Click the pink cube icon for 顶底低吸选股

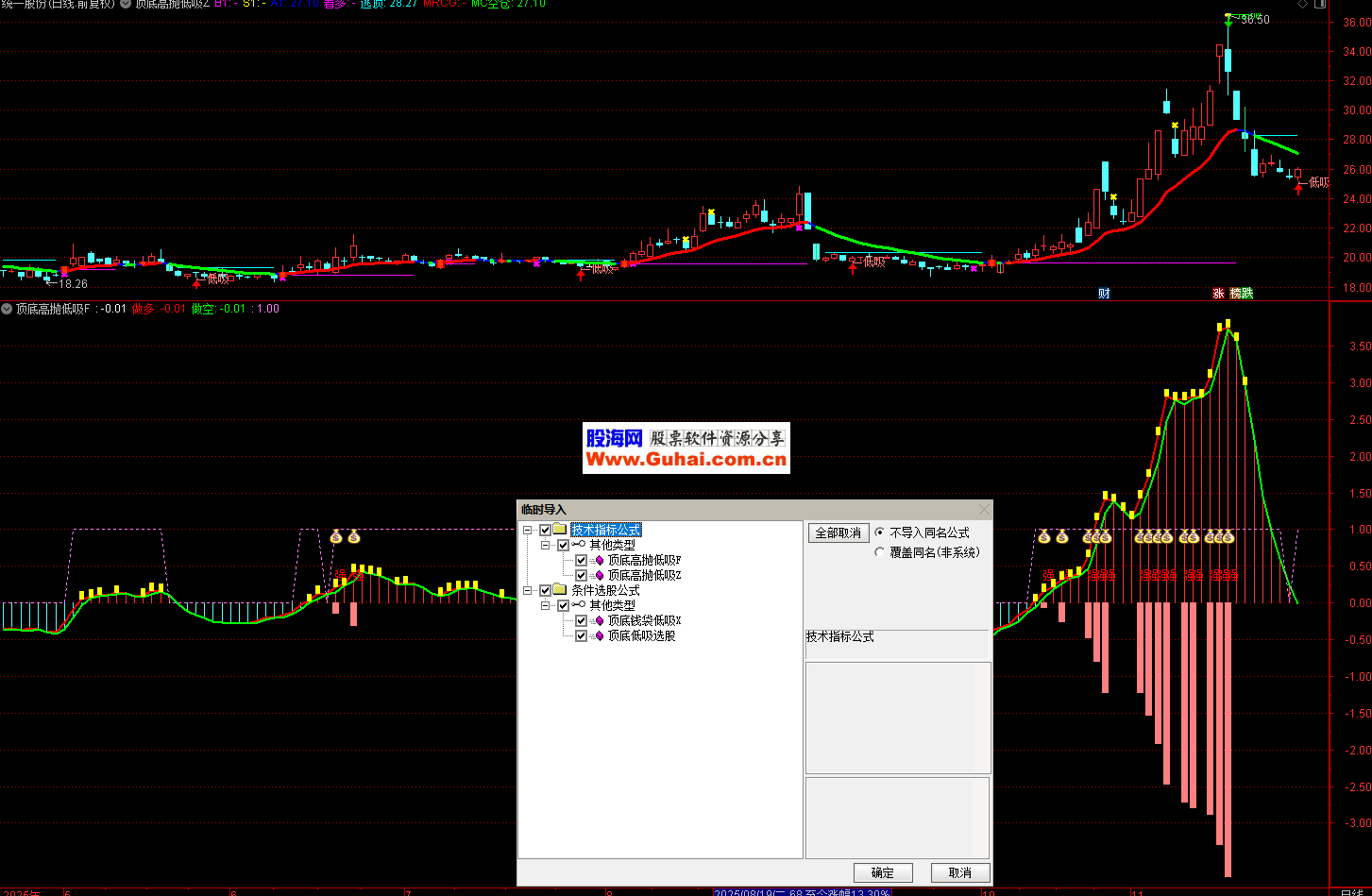[x=599, y=636]
